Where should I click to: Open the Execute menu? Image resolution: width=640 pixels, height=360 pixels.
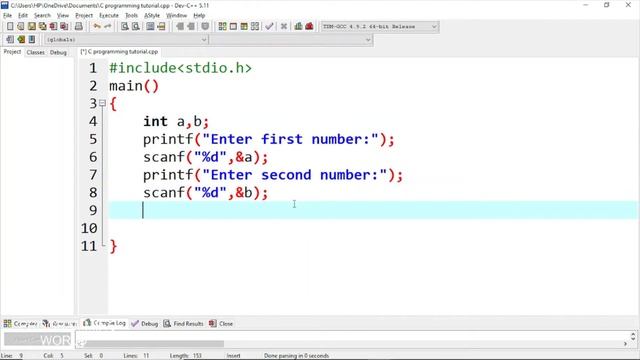click(x=109, y=16)
